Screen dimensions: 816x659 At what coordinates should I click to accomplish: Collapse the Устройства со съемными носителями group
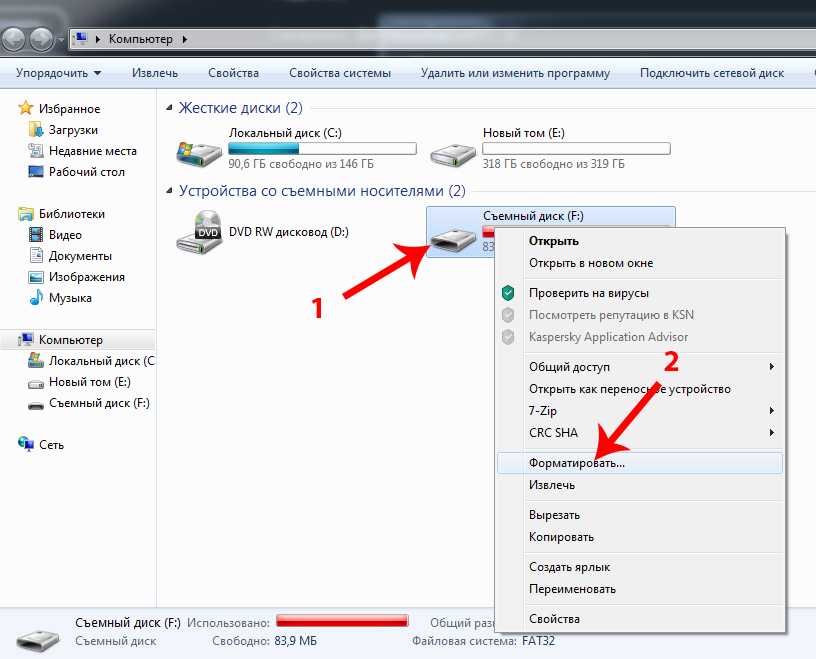(x=169, y=191)
